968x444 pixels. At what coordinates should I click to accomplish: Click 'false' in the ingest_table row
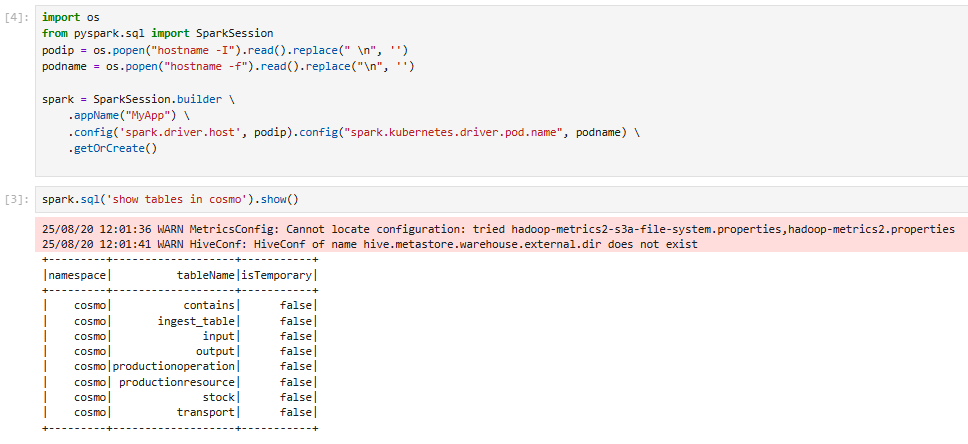click(x=296, y=321)
